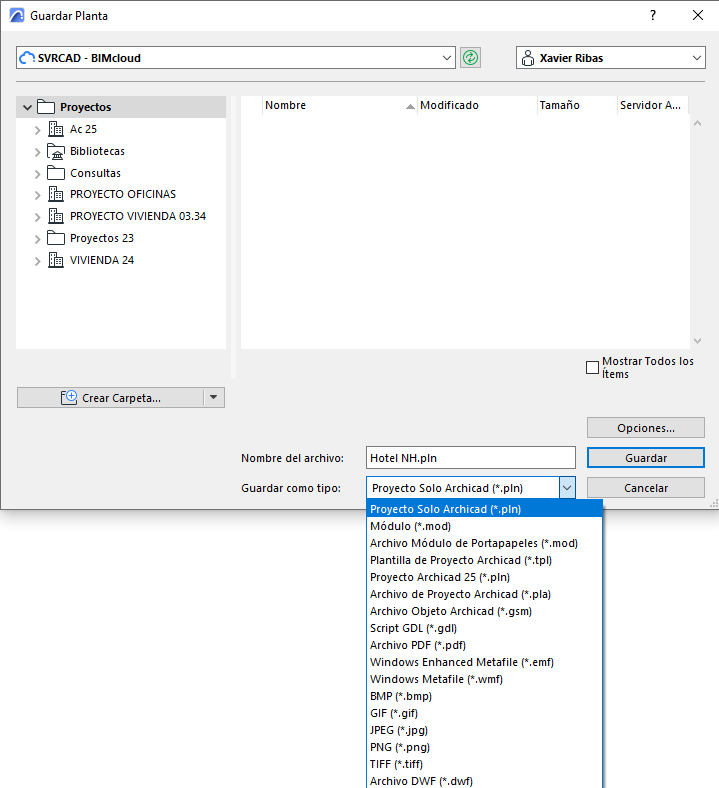Screen dimensions: 719x788
Task: Close the Guardar Planta dialog
Action: 698,16
